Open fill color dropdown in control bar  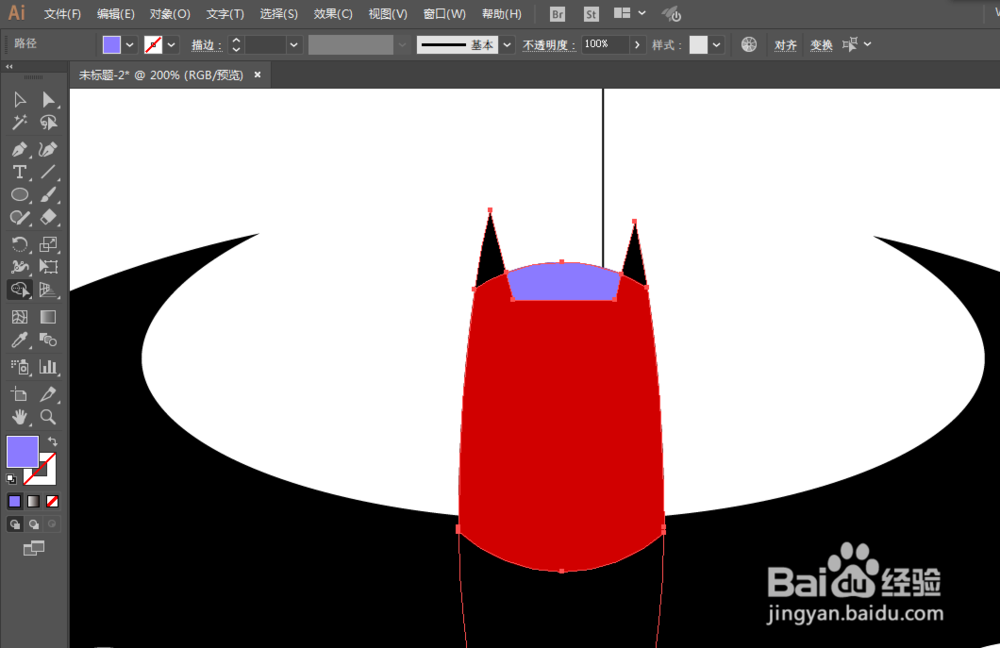[130, 45]
